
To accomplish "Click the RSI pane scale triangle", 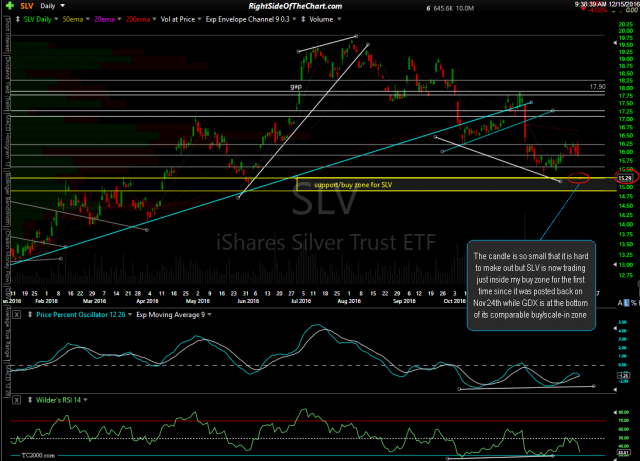I will tap(615, 412).
